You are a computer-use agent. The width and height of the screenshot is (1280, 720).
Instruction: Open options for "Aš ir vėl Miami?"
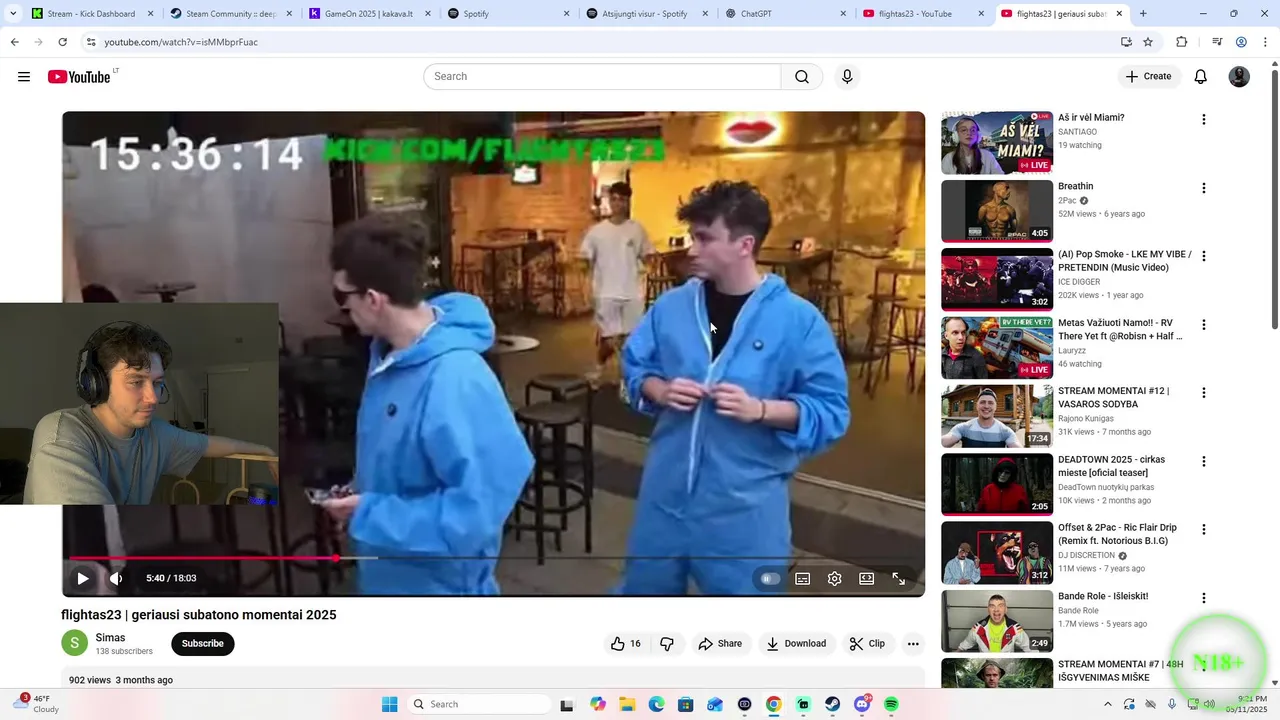1203,119
